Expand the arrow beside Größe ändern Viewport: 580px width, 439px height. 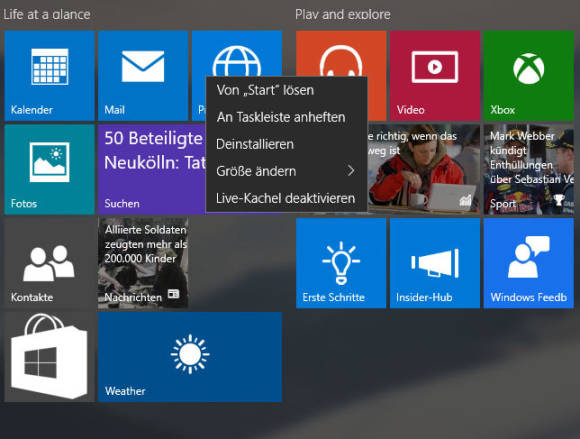pos(351,171)
